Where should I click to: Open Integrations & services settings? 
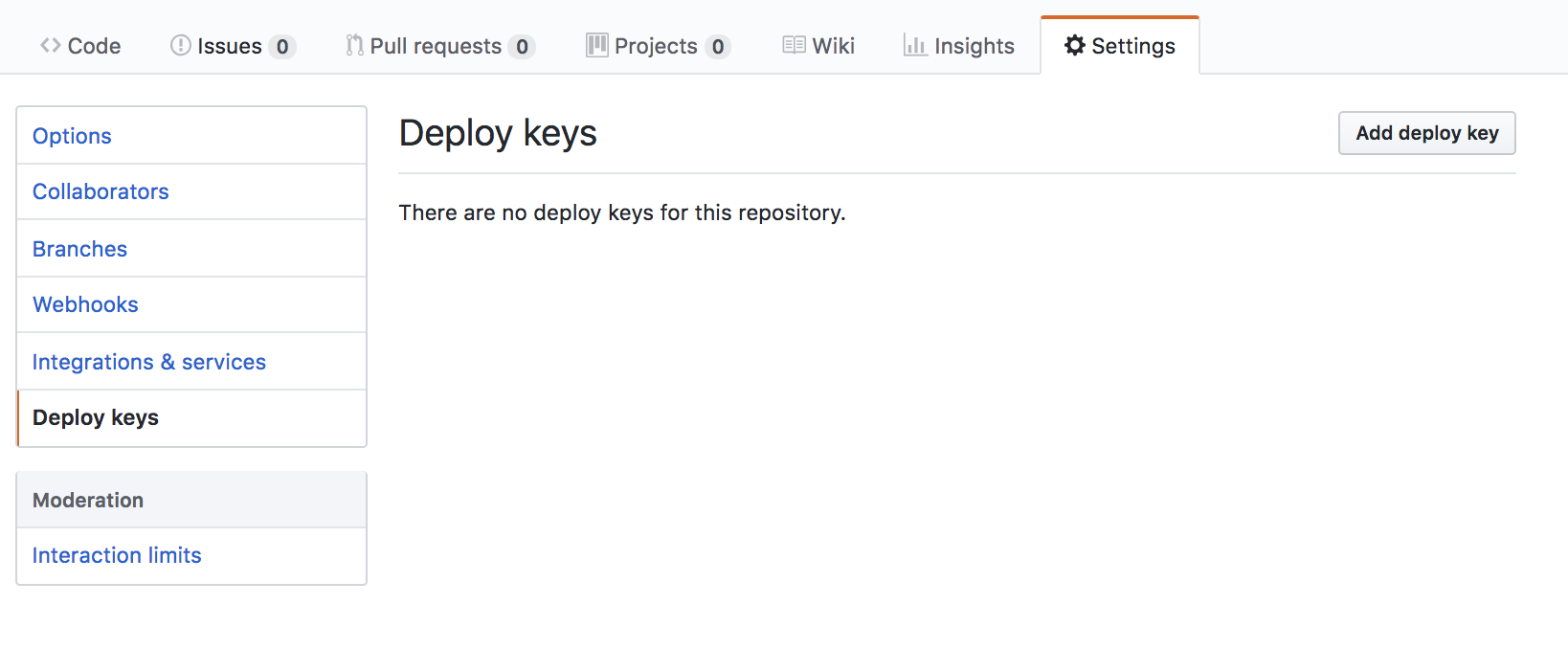point(148,362)
